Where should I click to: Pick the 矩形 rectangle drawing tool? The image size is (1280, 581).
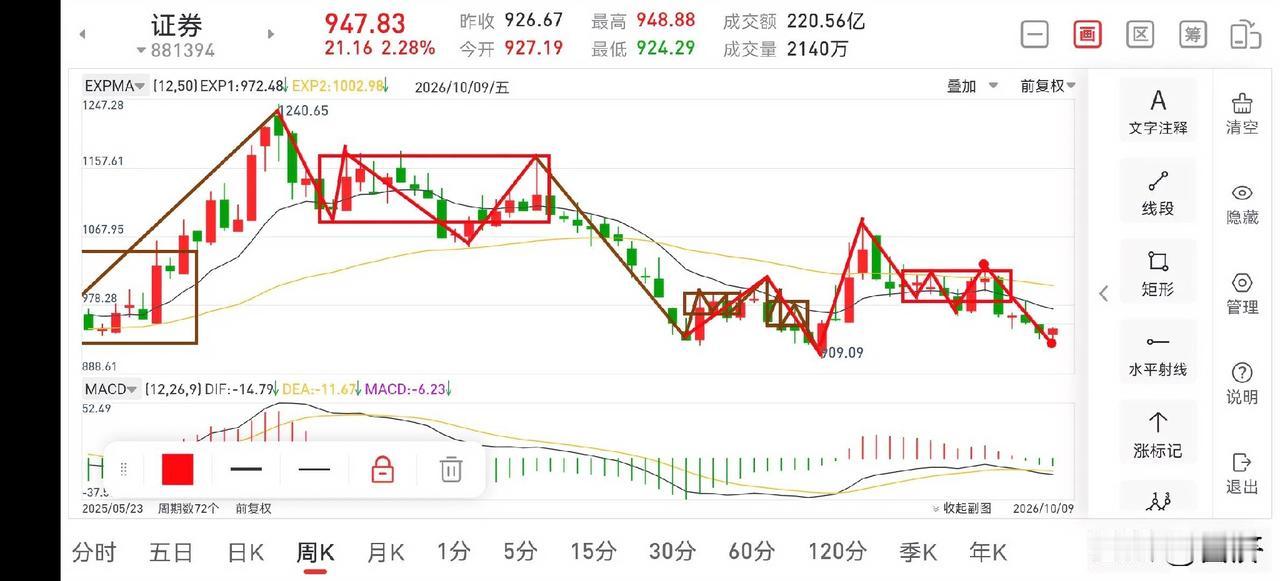tap(1158, 274)
